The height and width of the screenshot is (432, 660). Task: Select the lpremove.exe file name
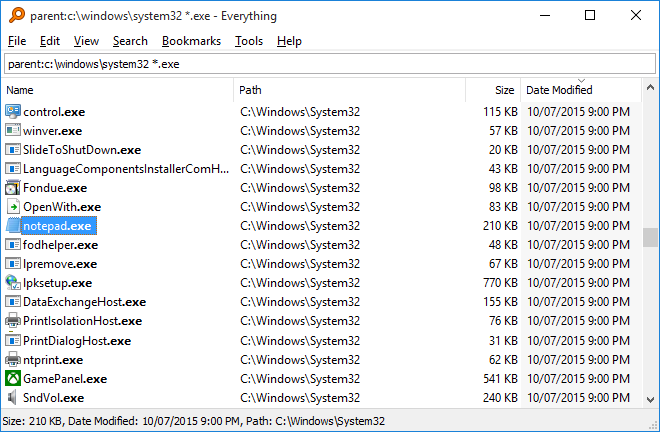tap(60, 264)
